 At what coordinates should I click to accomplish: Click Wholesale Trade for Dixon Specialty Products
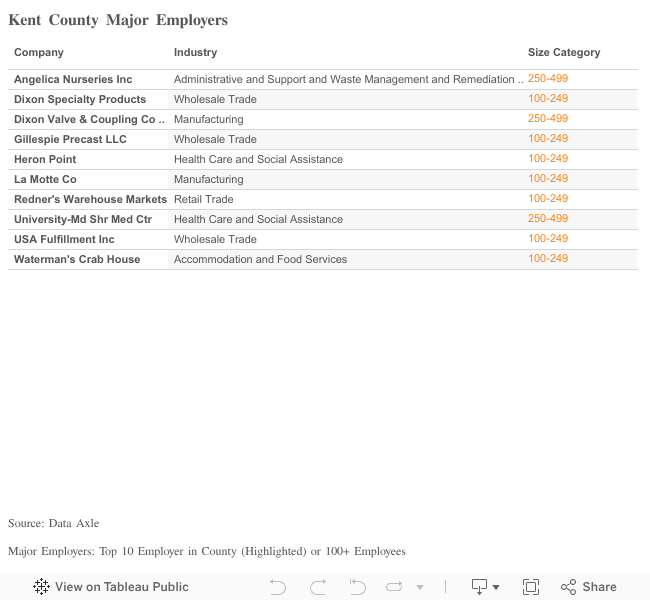click(215, 99)
